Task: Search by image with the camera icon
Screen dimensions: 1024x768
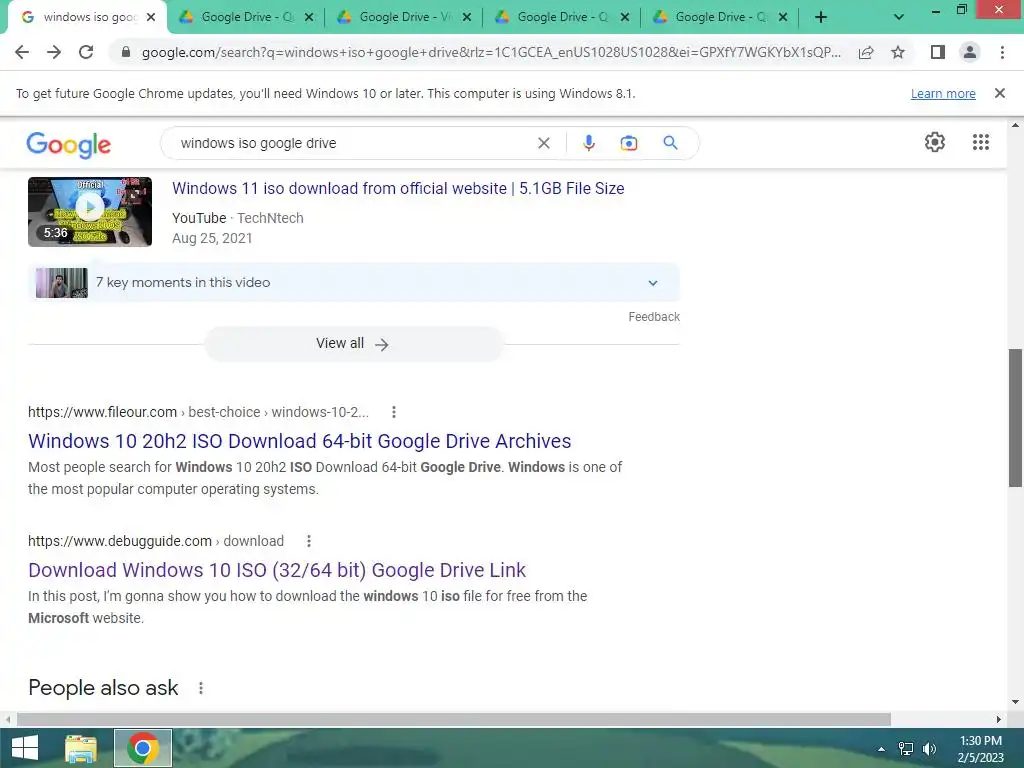Action: coord(628,143)
